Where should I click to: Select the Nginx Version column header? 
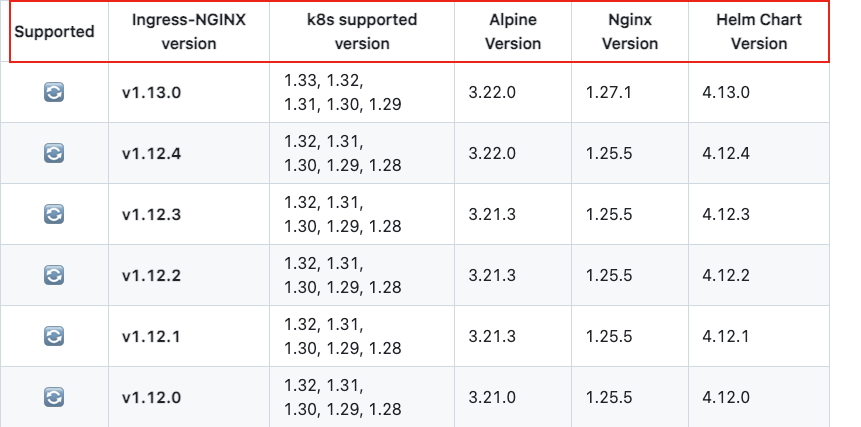(x=630, y=31)
